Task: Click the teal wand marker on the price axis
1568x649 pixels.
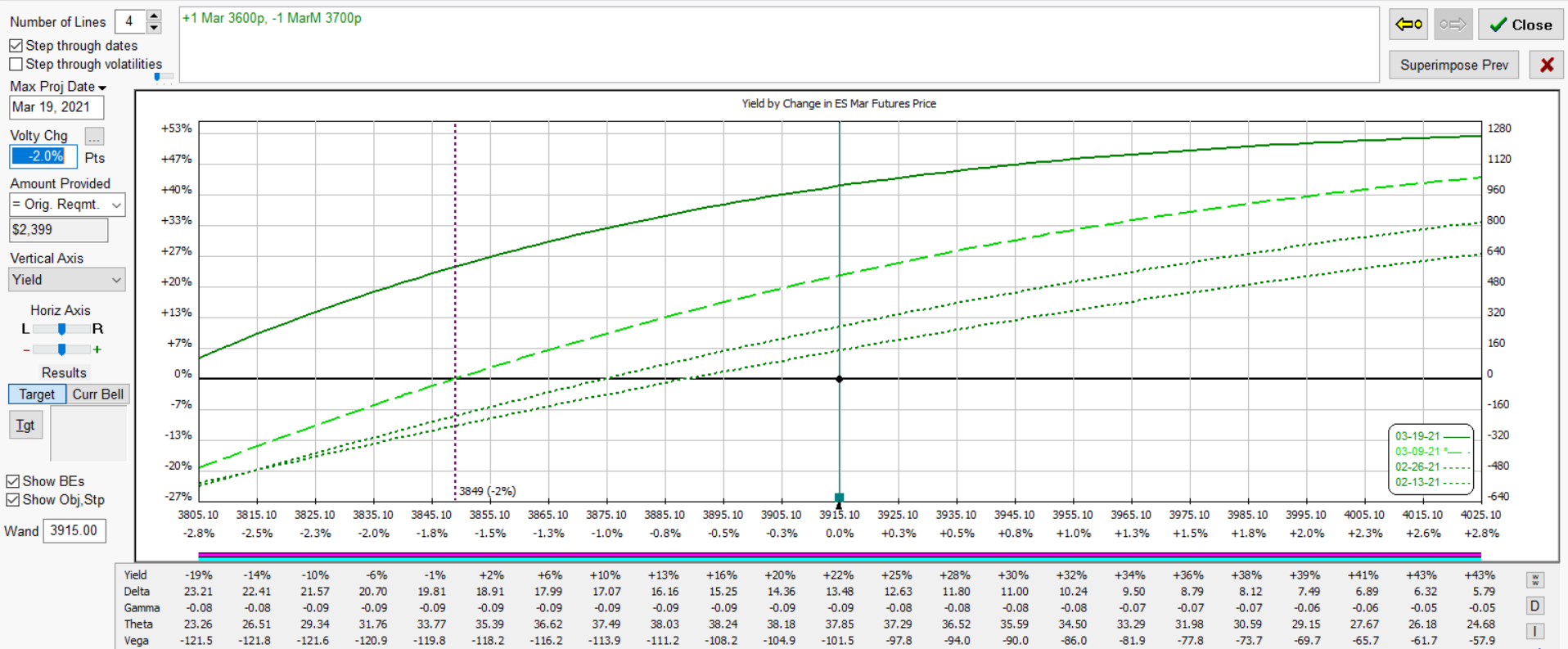Action: pos(839,497)
